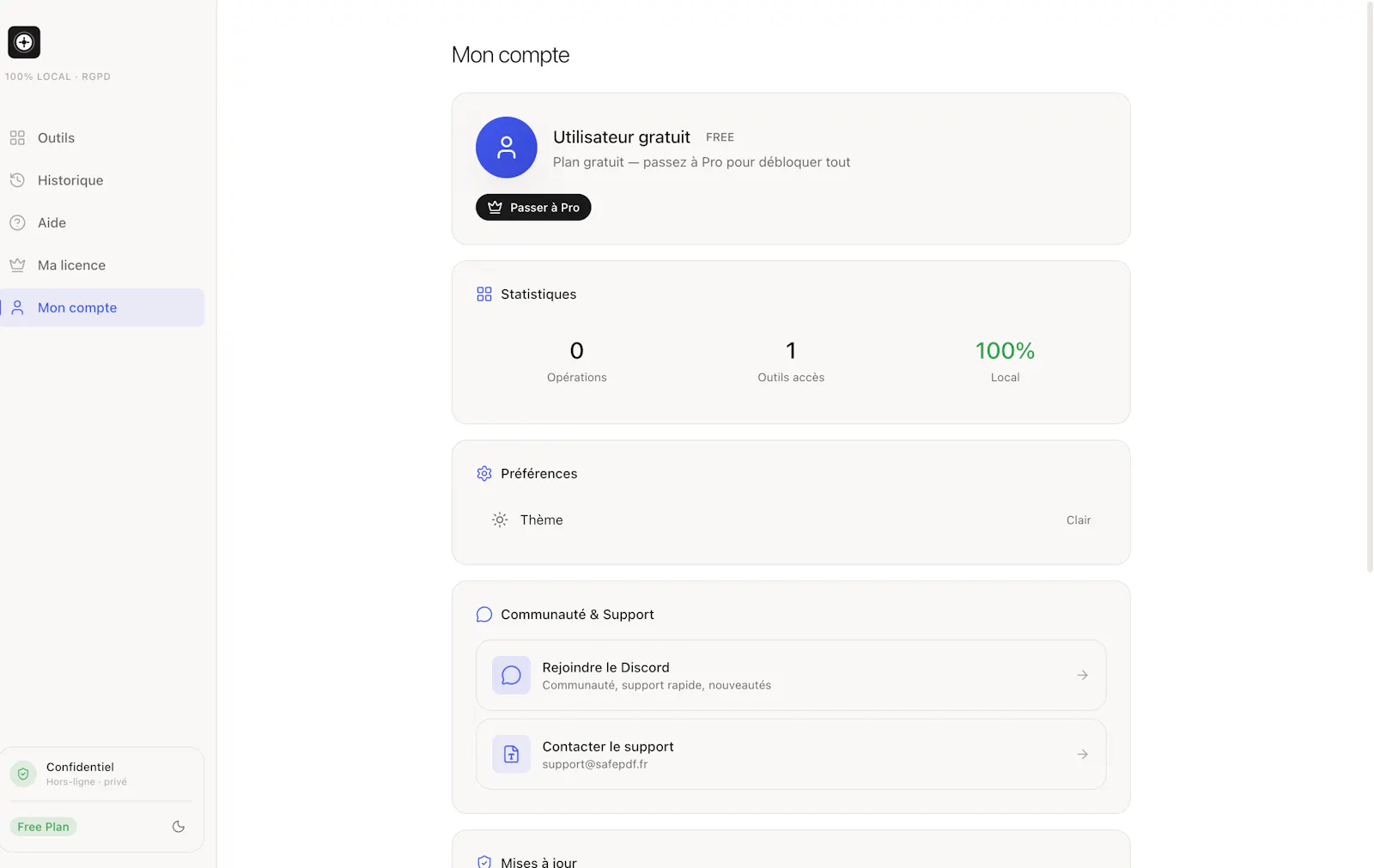The width and height of the screenshot is (1374, 868).
Task: Click the Statistiques grid icon
Action: pos(484,294)
